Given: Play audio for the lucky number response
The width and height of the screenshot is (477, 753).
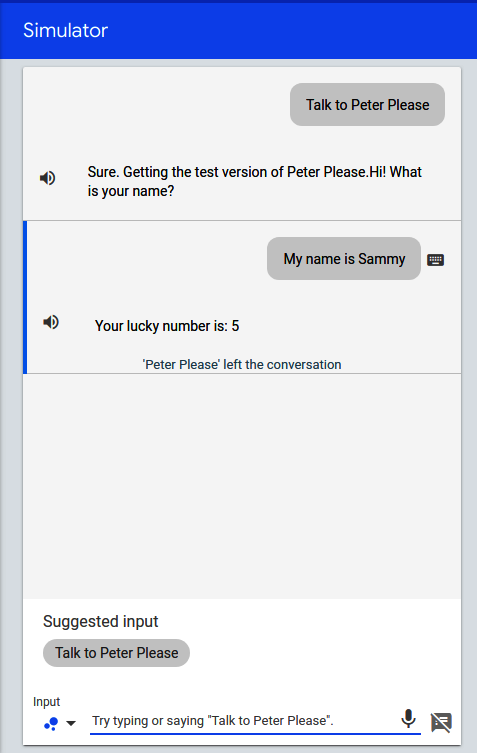Looking at the screenshot, I should click(x=51, y=322).
